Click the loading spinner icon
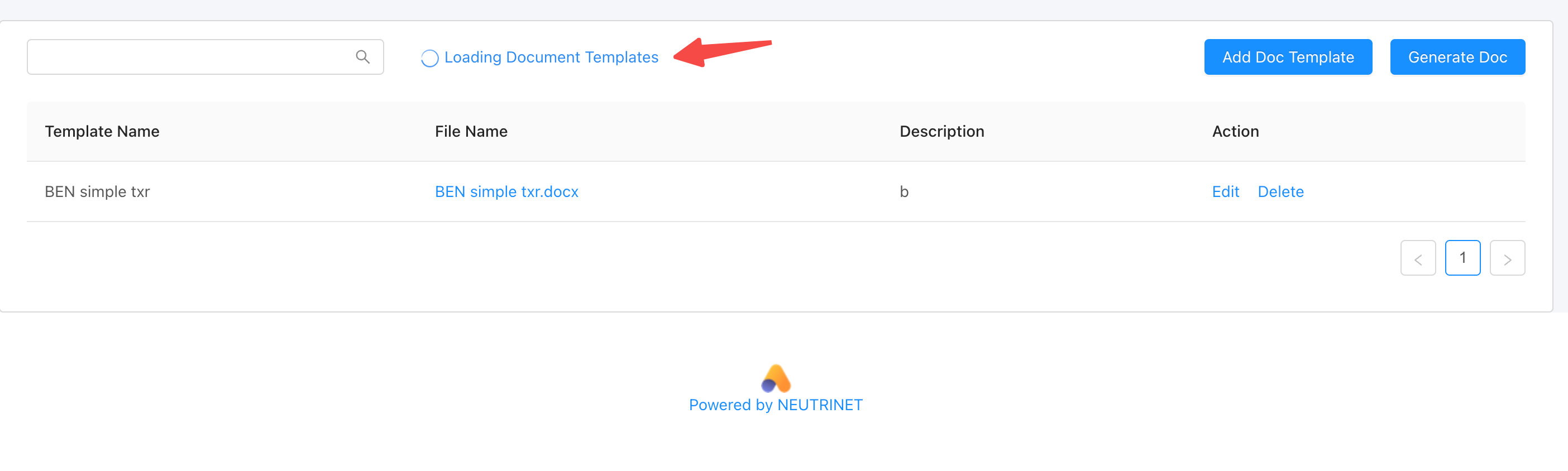This screenshot has width=1568, height=471. point(430,59)
